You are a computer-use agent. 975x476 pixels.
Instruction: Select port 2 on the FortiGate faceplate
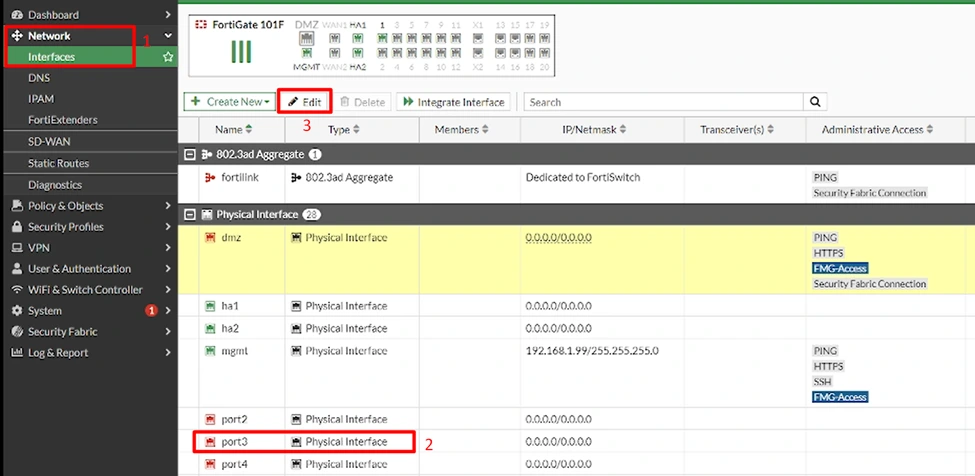382,53
